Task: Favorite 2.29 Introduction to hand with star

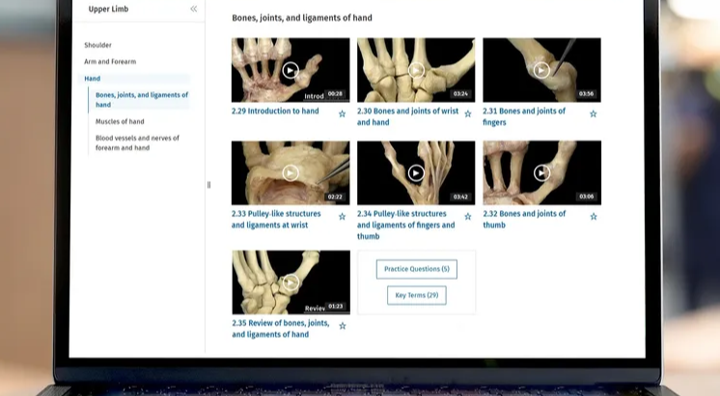Action: [342, 113]
